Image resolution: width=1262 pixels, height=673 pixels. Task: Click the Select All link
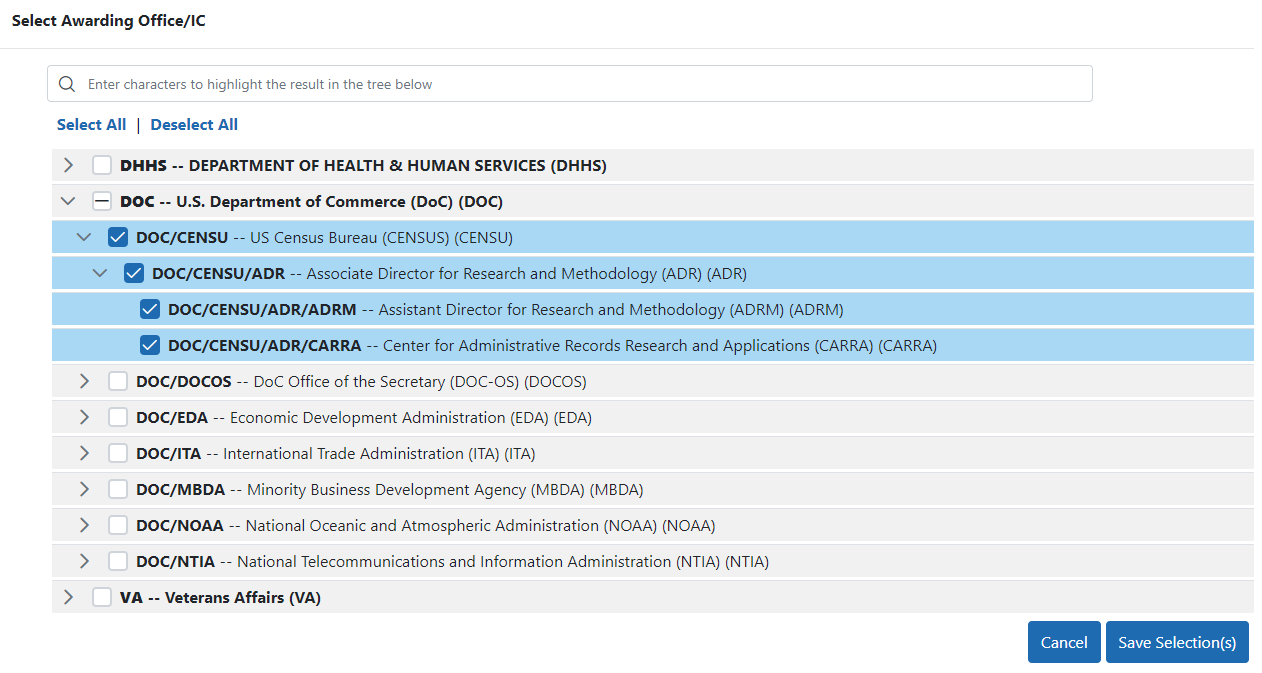coord(91,125)
